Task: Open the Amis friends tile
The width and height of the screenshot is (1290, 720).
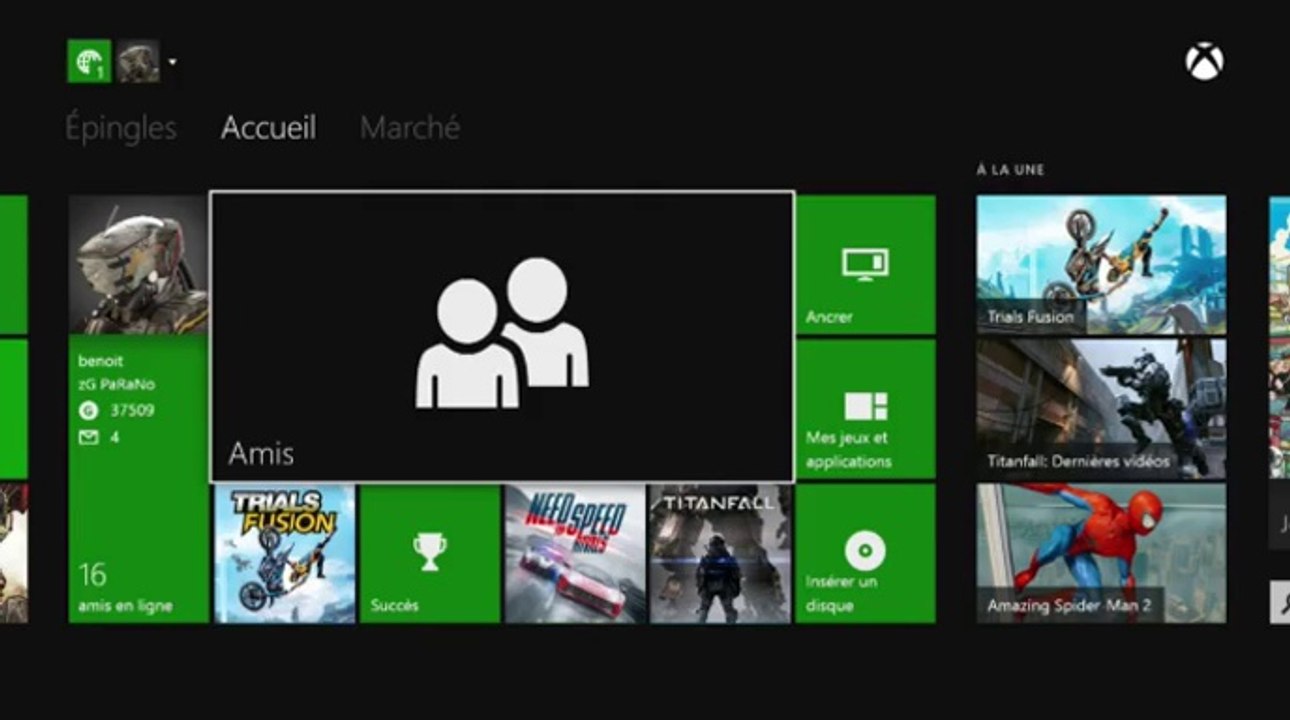Action: tap(502, 337)
